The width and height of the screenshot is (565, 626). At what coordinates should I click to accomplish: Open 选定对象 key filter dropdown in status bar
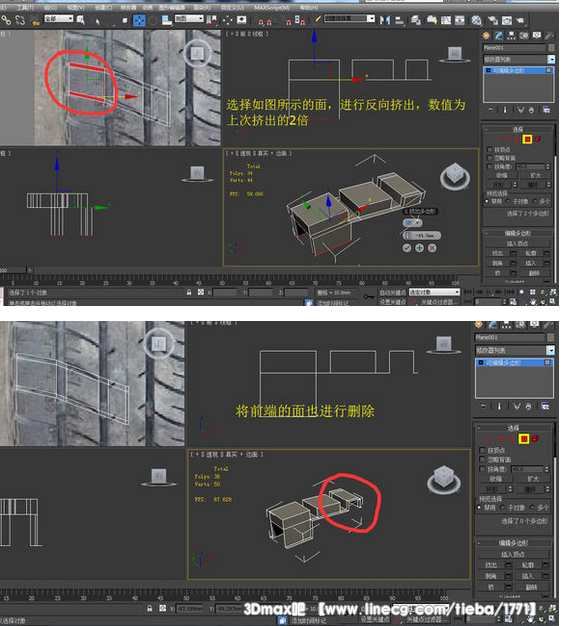click(434, 292)
